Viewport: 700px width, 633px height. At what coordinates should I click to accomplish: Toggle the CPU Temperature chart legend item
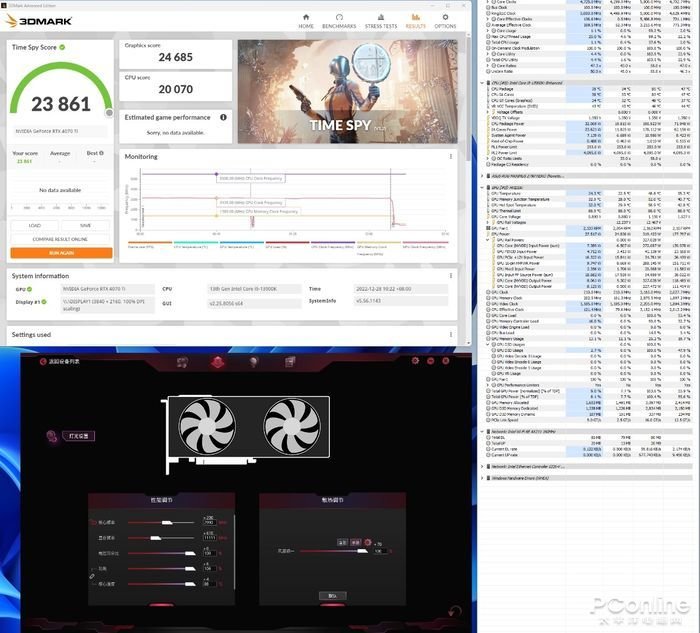point(196,246)
